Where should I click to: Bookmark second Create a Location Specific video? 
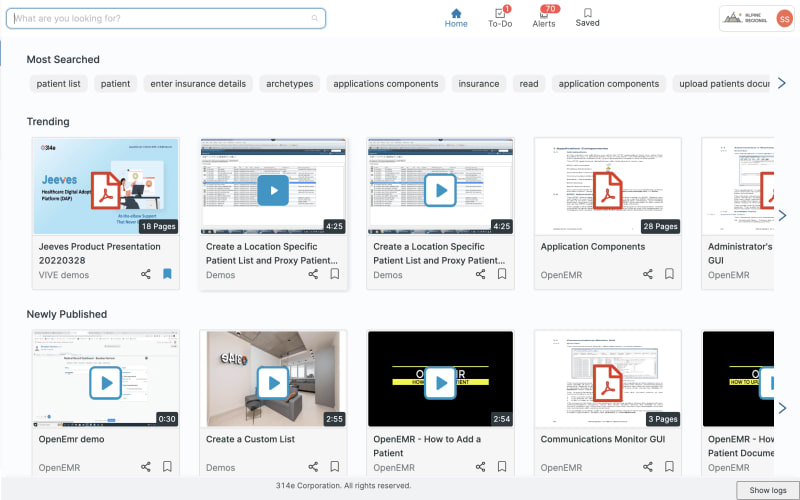(x=502, y=274)
